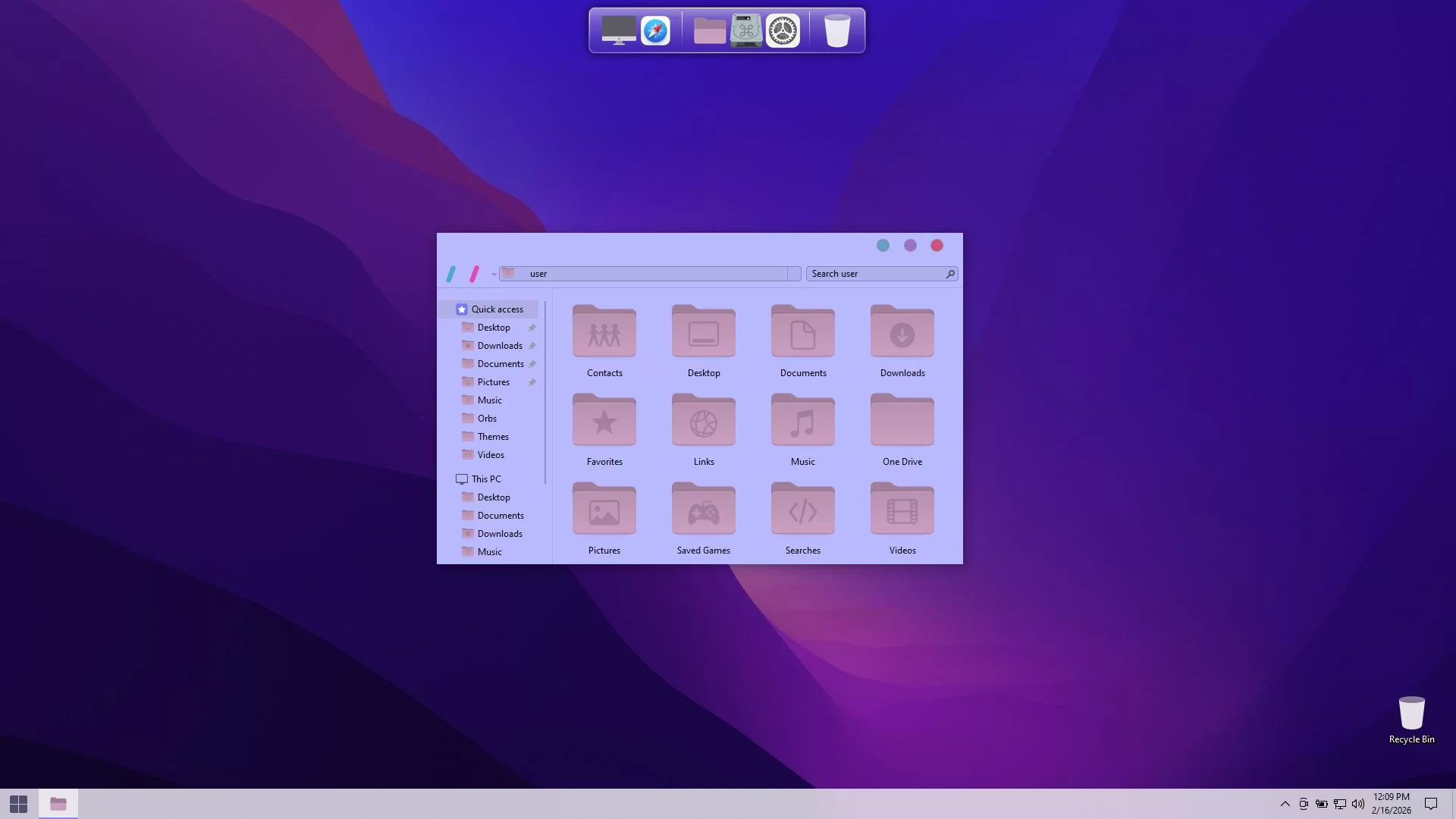Open the recent locations dropdown arrow
Viewport: 1456px width, 819px height.
tap(494, 275)
